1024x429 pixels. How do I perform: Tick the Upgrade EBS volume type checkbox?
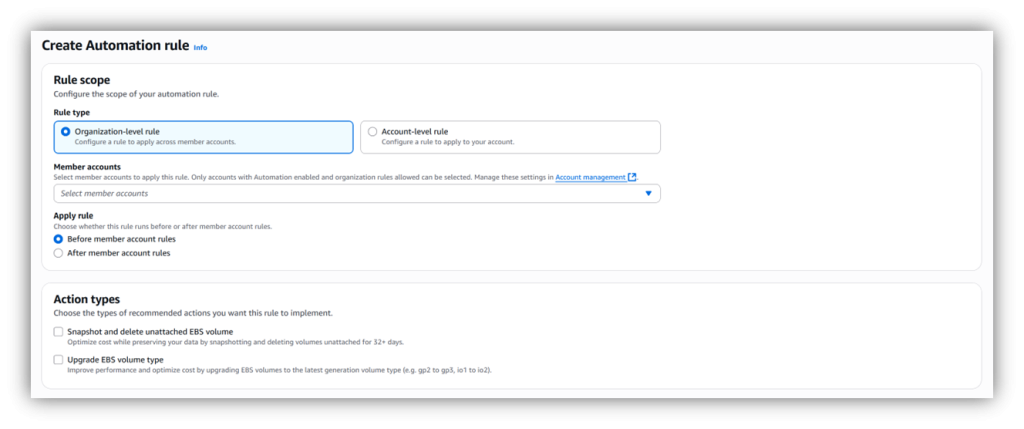pos(58,359)
